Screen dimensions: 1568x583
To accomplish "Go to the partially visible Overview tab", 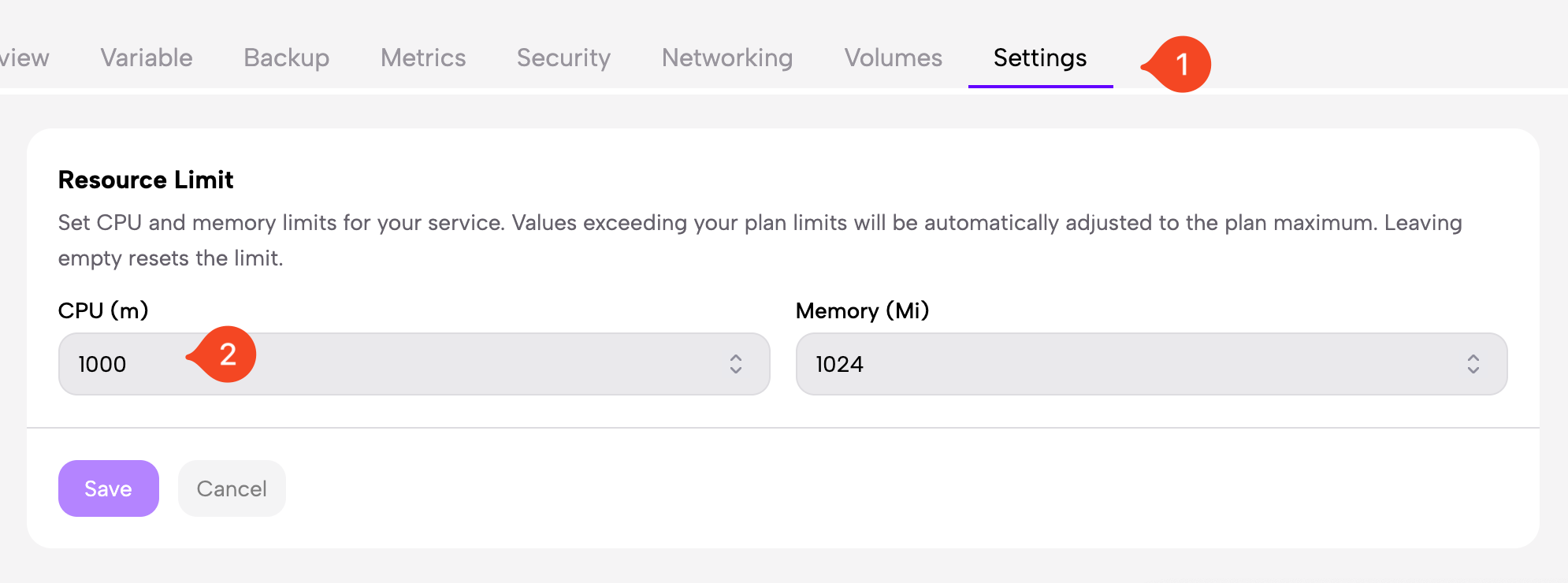I will [24, 58].
